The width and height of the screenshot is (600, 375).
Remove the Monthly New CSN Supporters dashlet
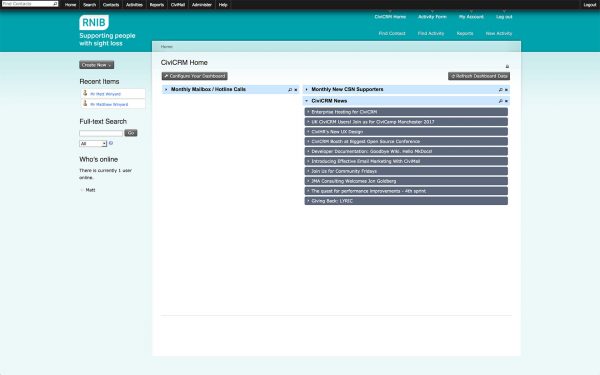click(506, 90)
